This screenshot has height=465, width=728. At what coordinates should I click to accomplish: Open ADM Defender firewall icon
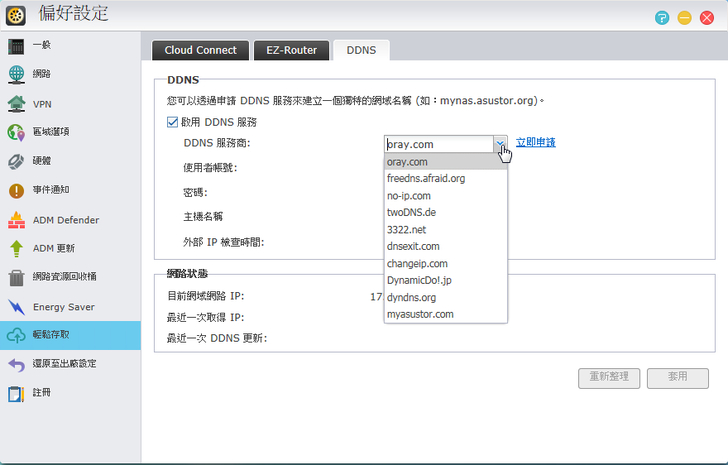[x=16, y=220]
